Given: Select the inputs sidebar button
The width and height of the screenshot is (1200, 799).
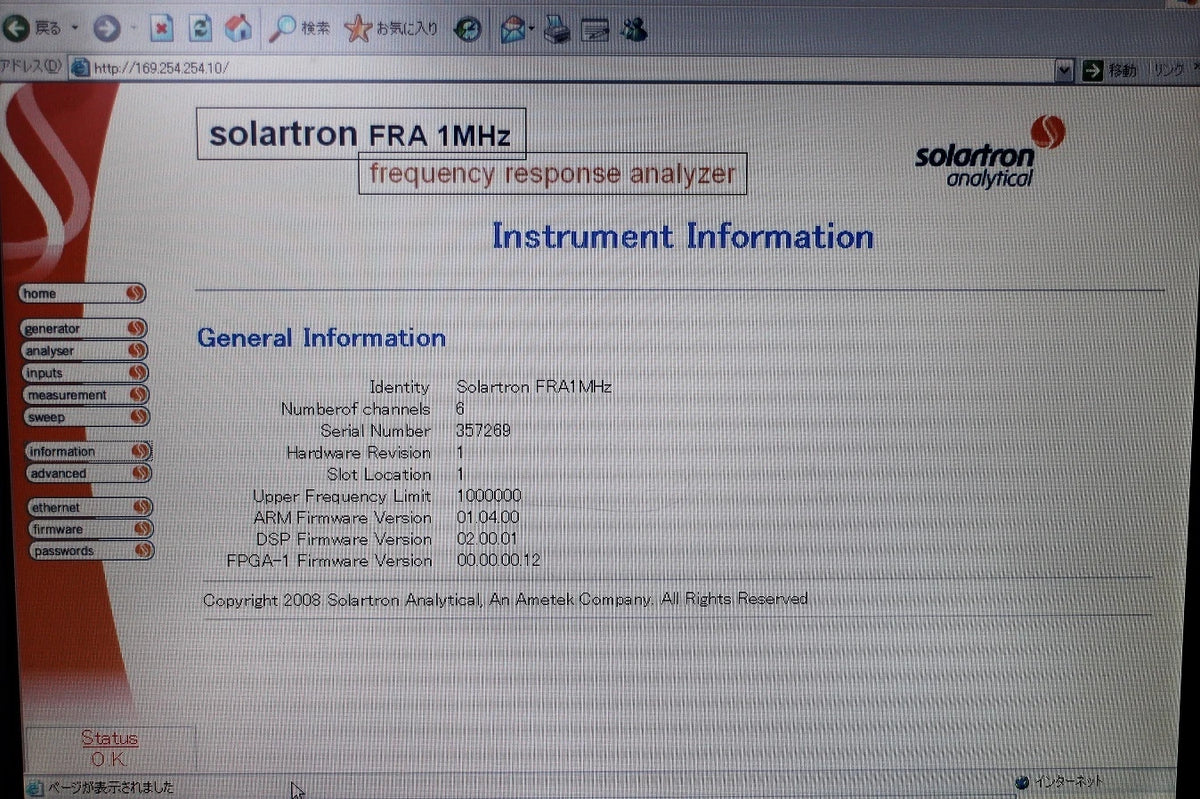Looking at the screenshot, I should pos(86,373).
